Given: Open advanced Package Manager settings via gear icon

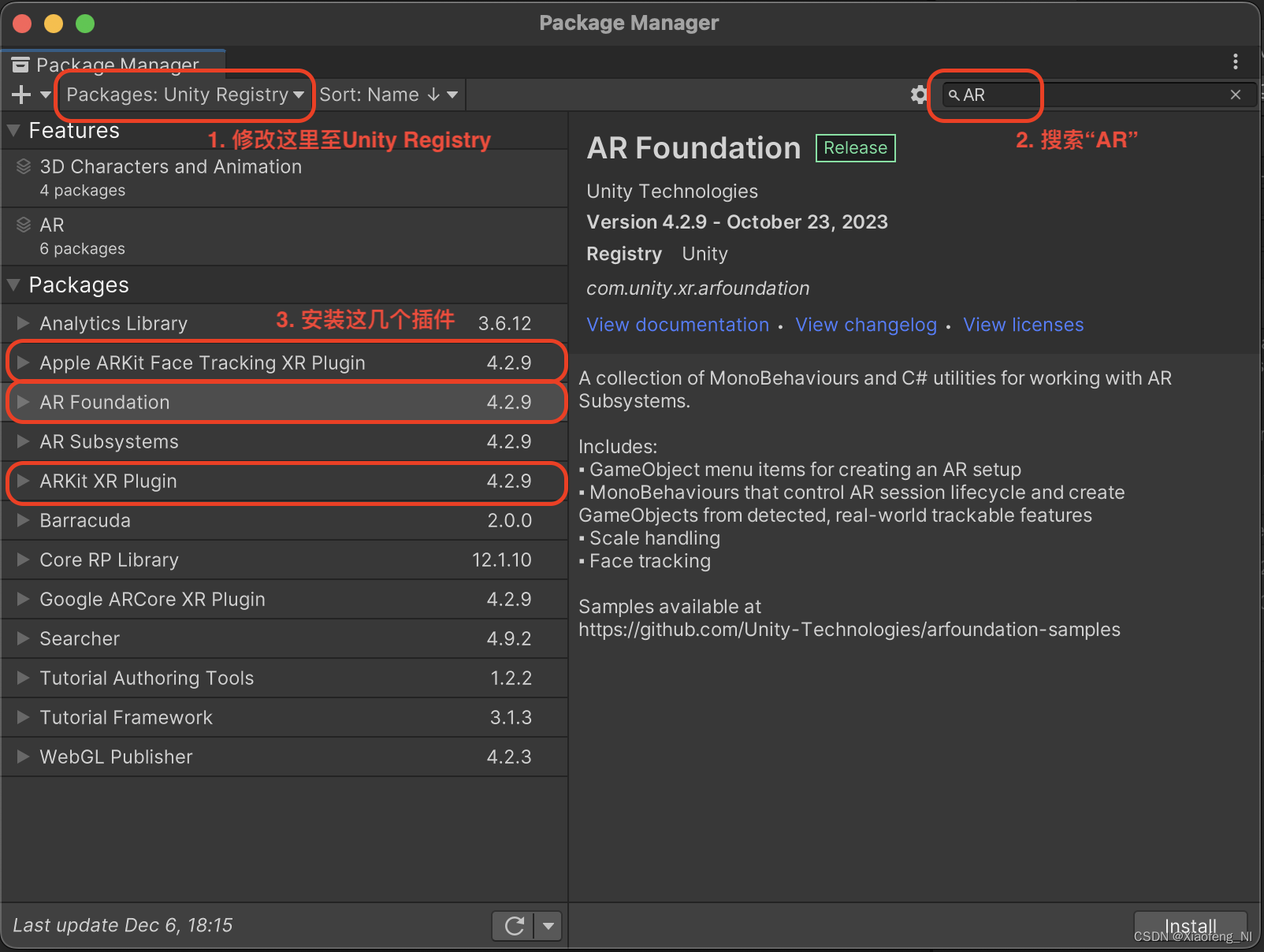Looking at the screenshot, I should click(918, 94).
